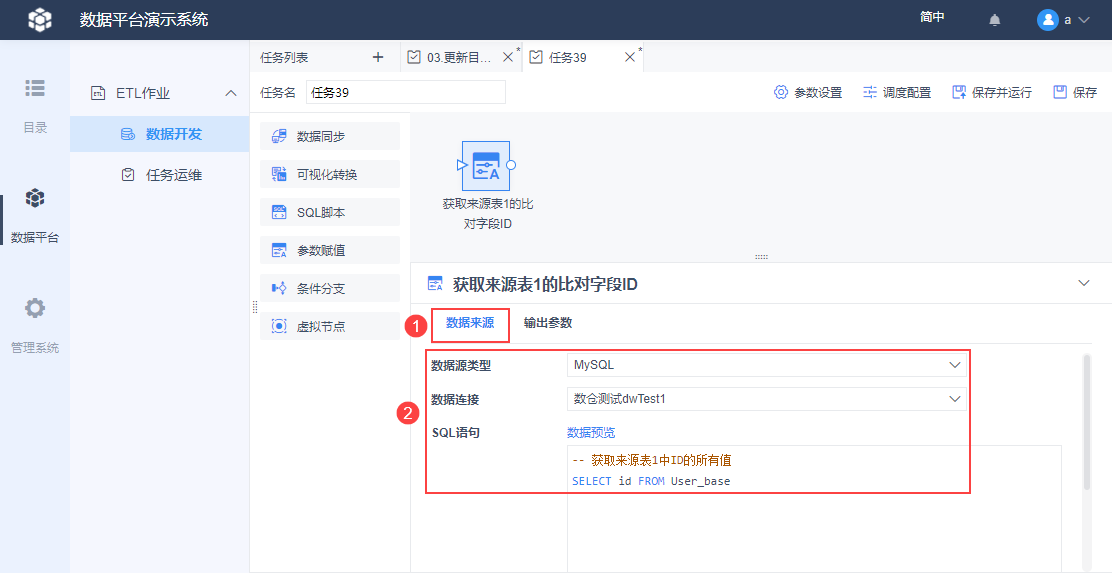
Task: Click the node's output port circle
Action: point(511,165)
